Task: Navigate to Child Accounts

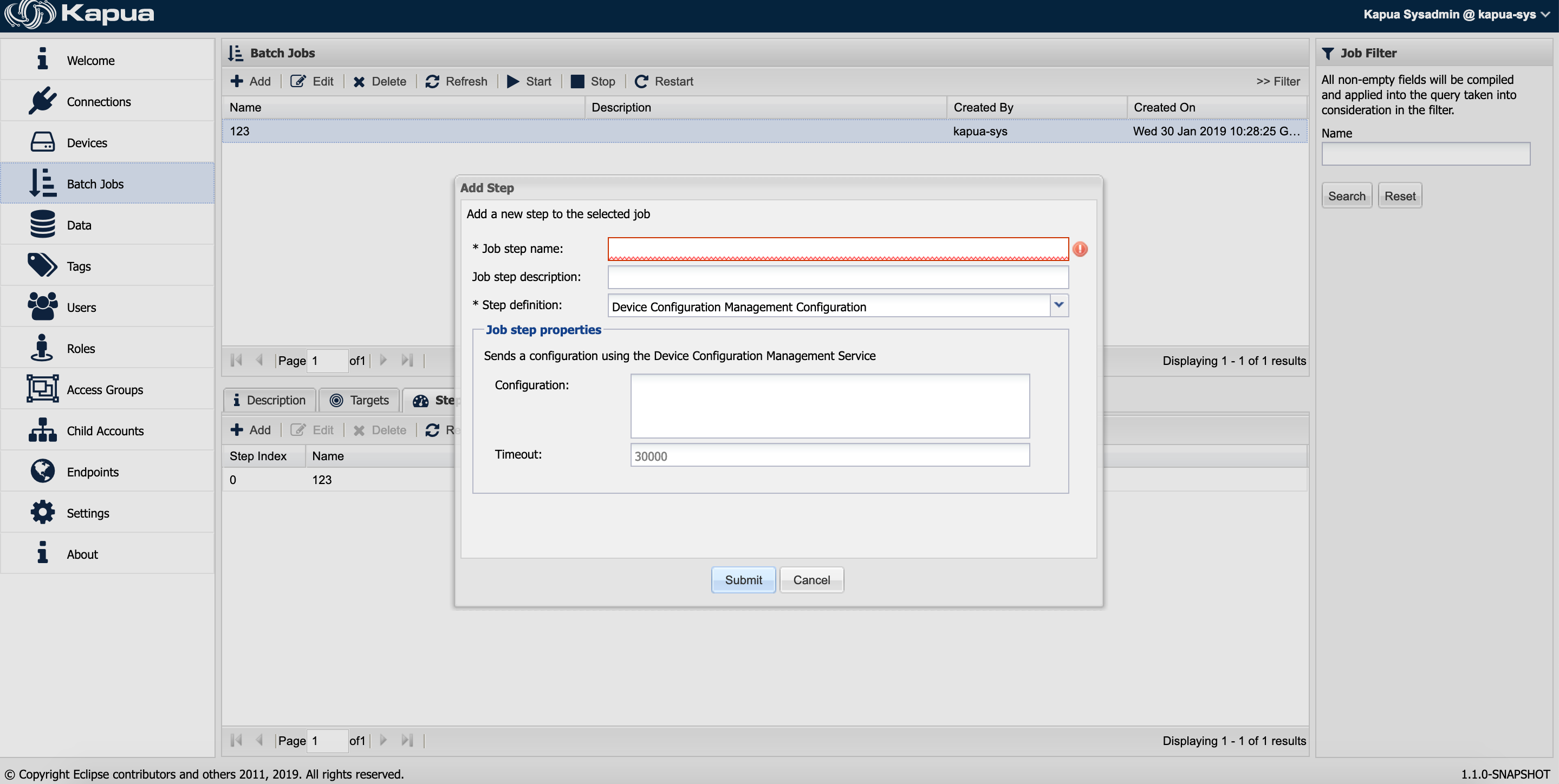Action: point(105,431)
